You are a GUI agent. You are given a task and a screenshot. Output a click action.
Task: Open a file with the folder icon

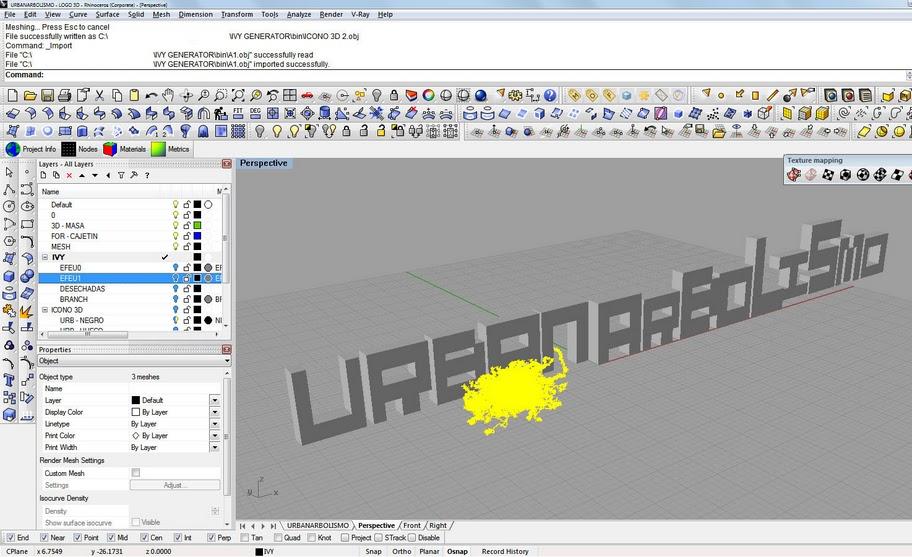[x=30, y=95]
